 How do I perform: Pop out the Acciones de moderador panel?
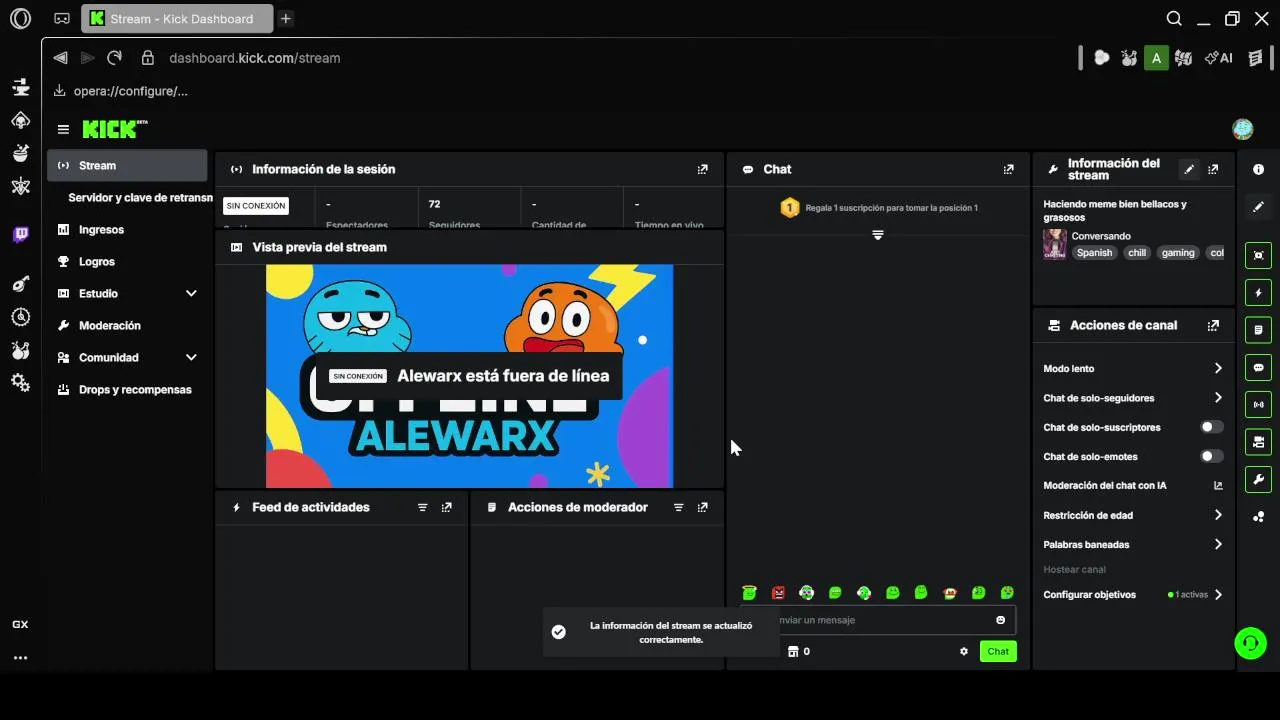tap(702, 507)
